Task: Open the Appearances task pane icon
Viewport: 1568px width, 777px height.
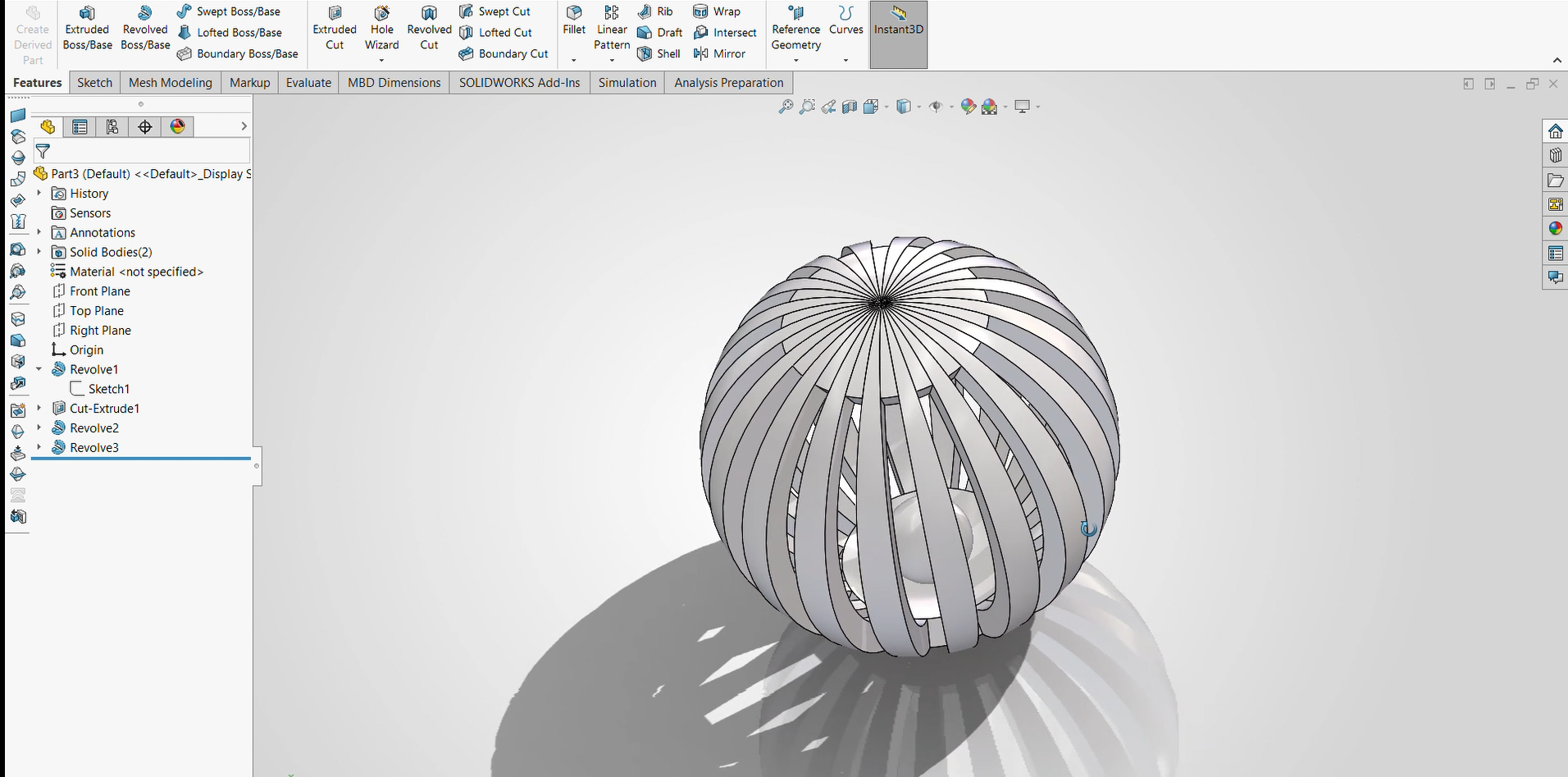Action: tap(1556, 229)
